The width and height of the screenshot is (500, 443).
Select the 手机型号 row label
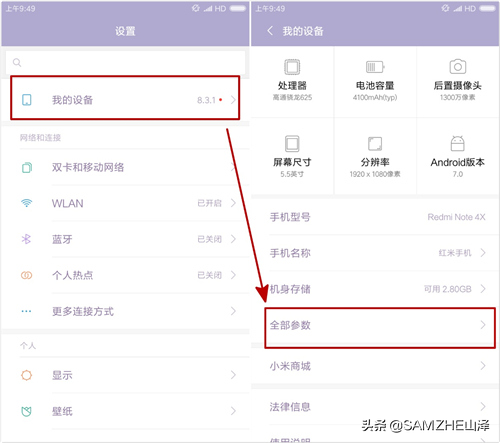[x=290, y=217]
